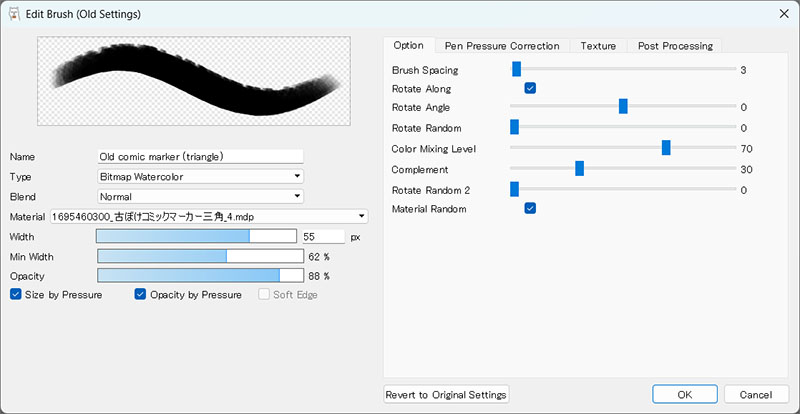Open the Pen Pressure Correction tab
Viewport: 800px width, 414px height.
[502, 46]
